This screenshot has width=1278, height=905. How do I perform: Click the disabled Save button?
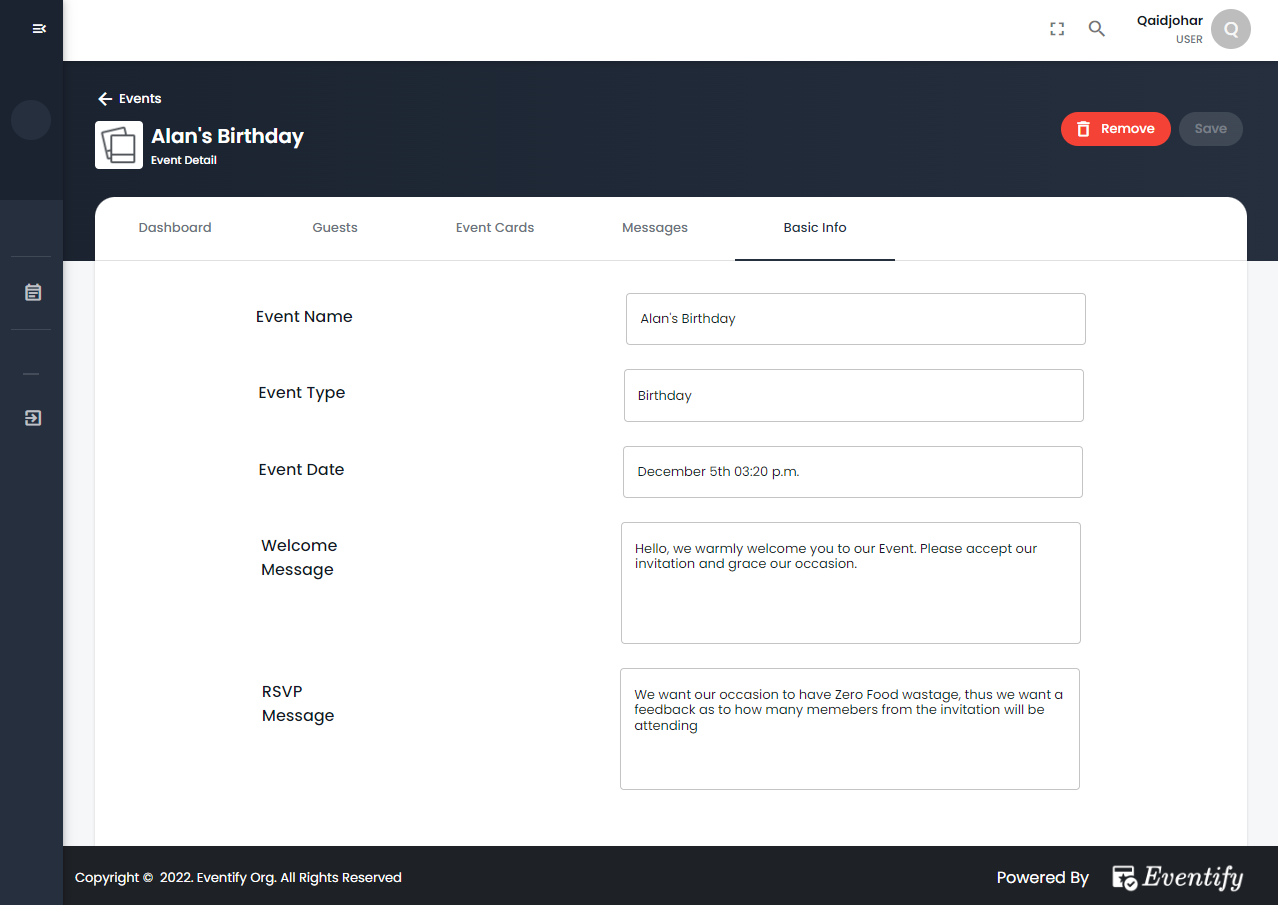[1210, 128]
